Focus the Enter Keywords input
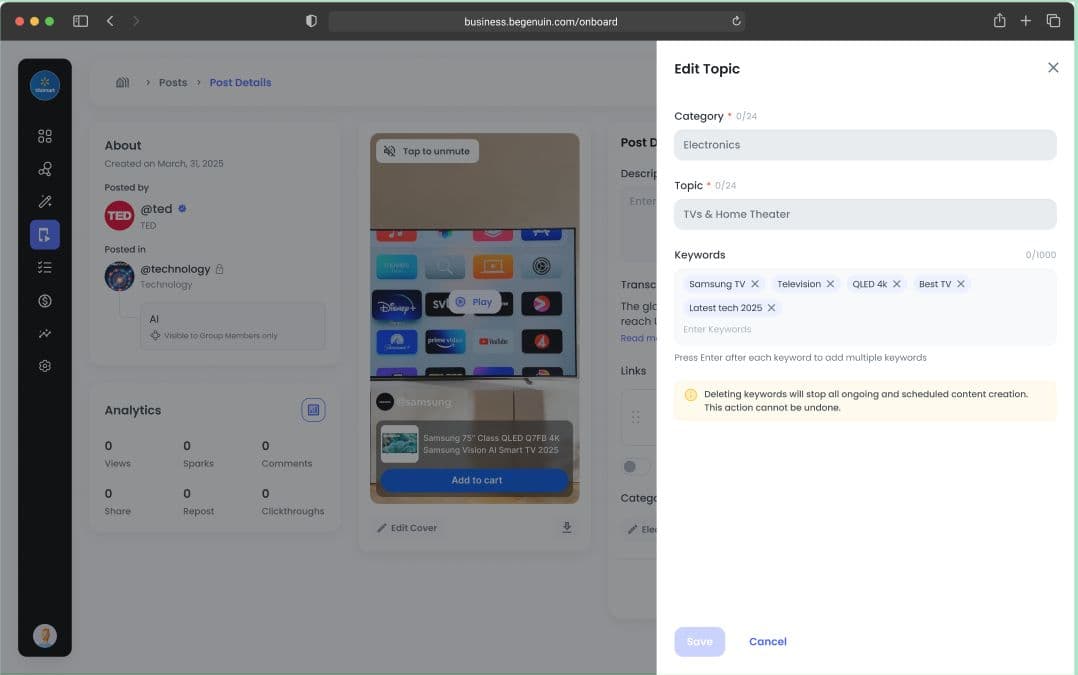1078x675 pixels. tap(865, 329)
